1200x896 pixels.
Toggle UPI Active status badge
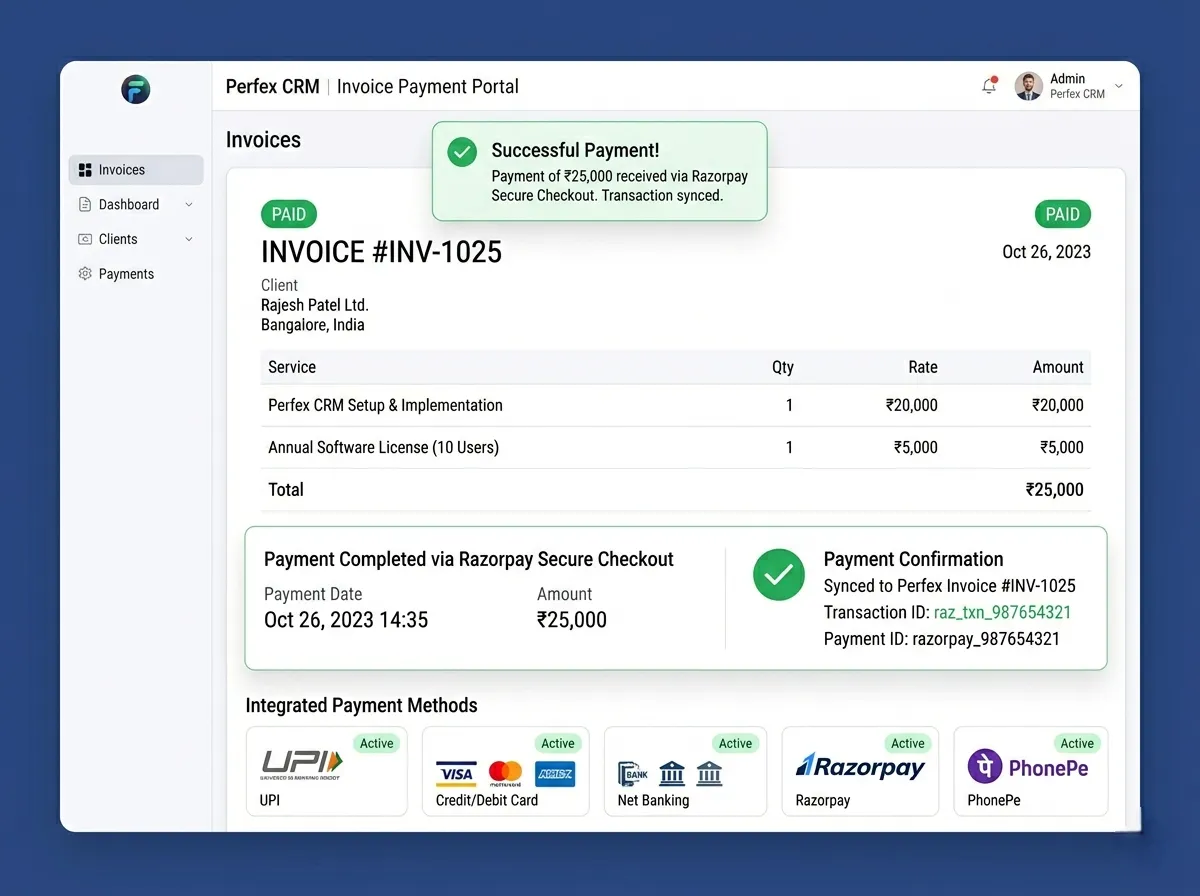point(376,743)
